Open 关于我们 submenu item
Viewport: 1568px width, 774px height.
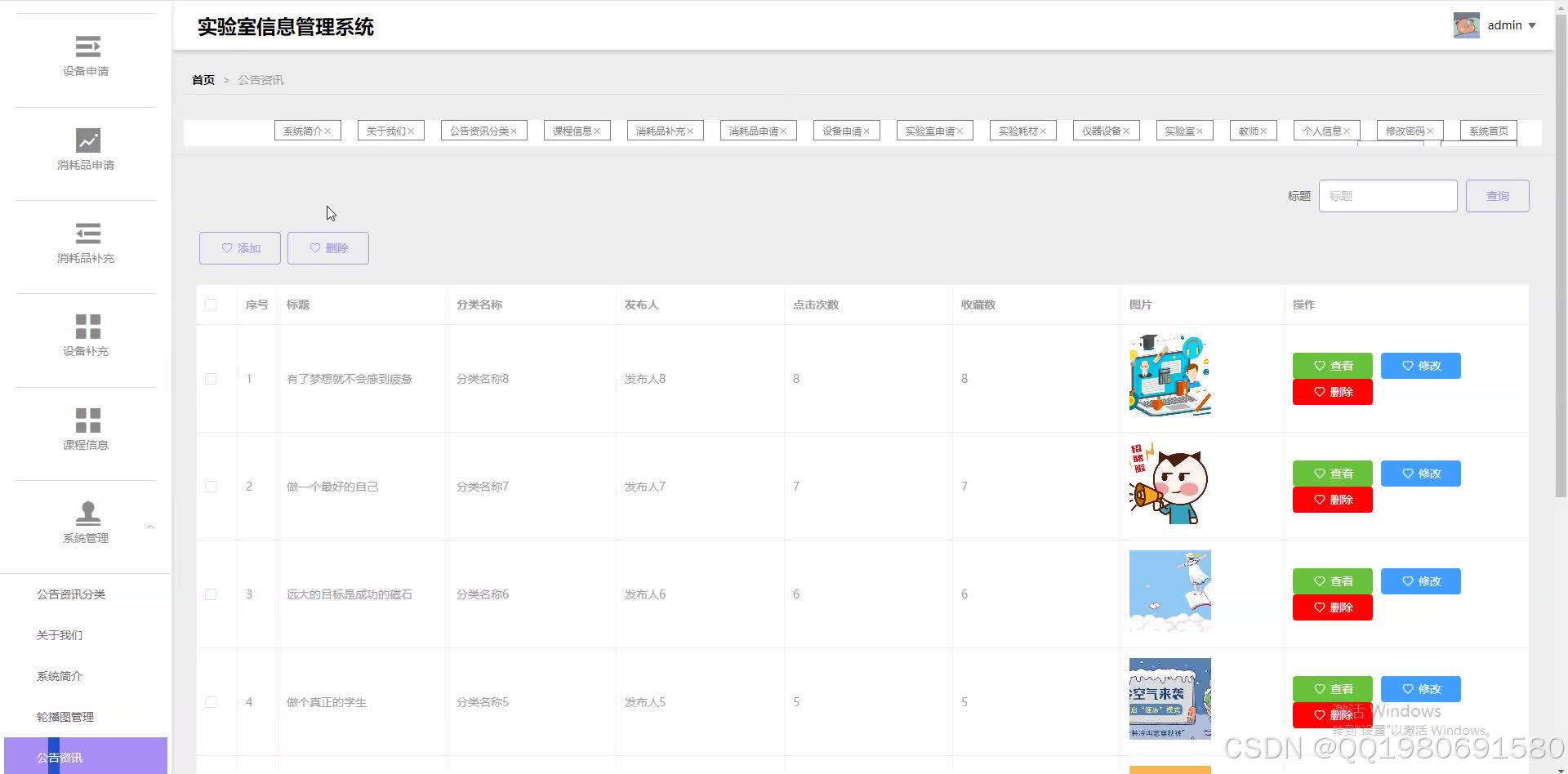tap(60, 635)
